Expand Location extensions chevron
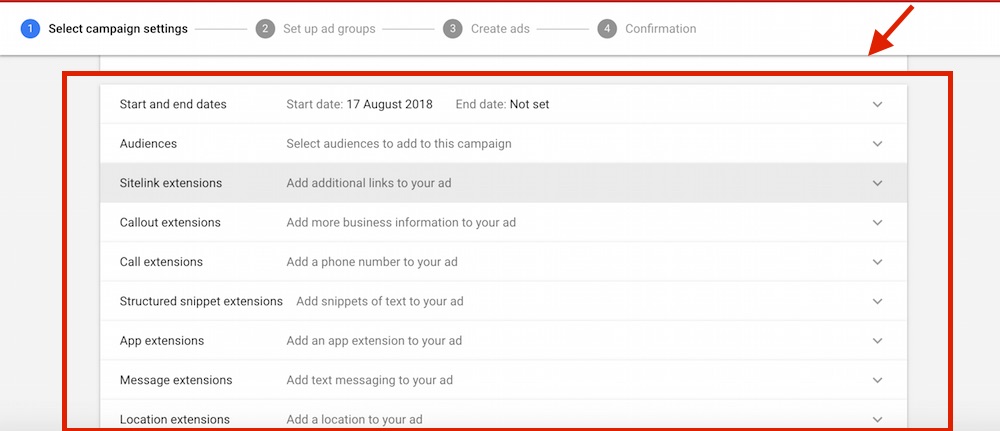This screenshot has width=1000, height=431. tap(878, 420)
